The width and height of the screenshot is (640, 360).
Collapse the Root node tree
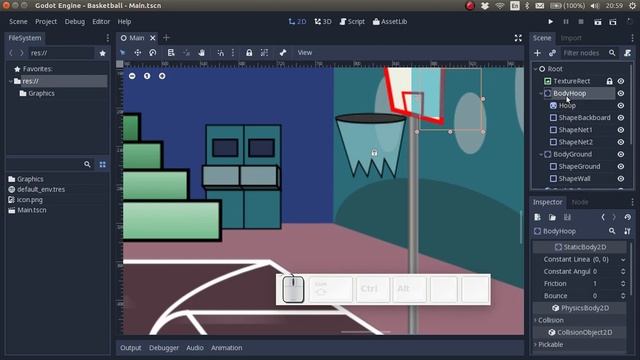(536, 69)
